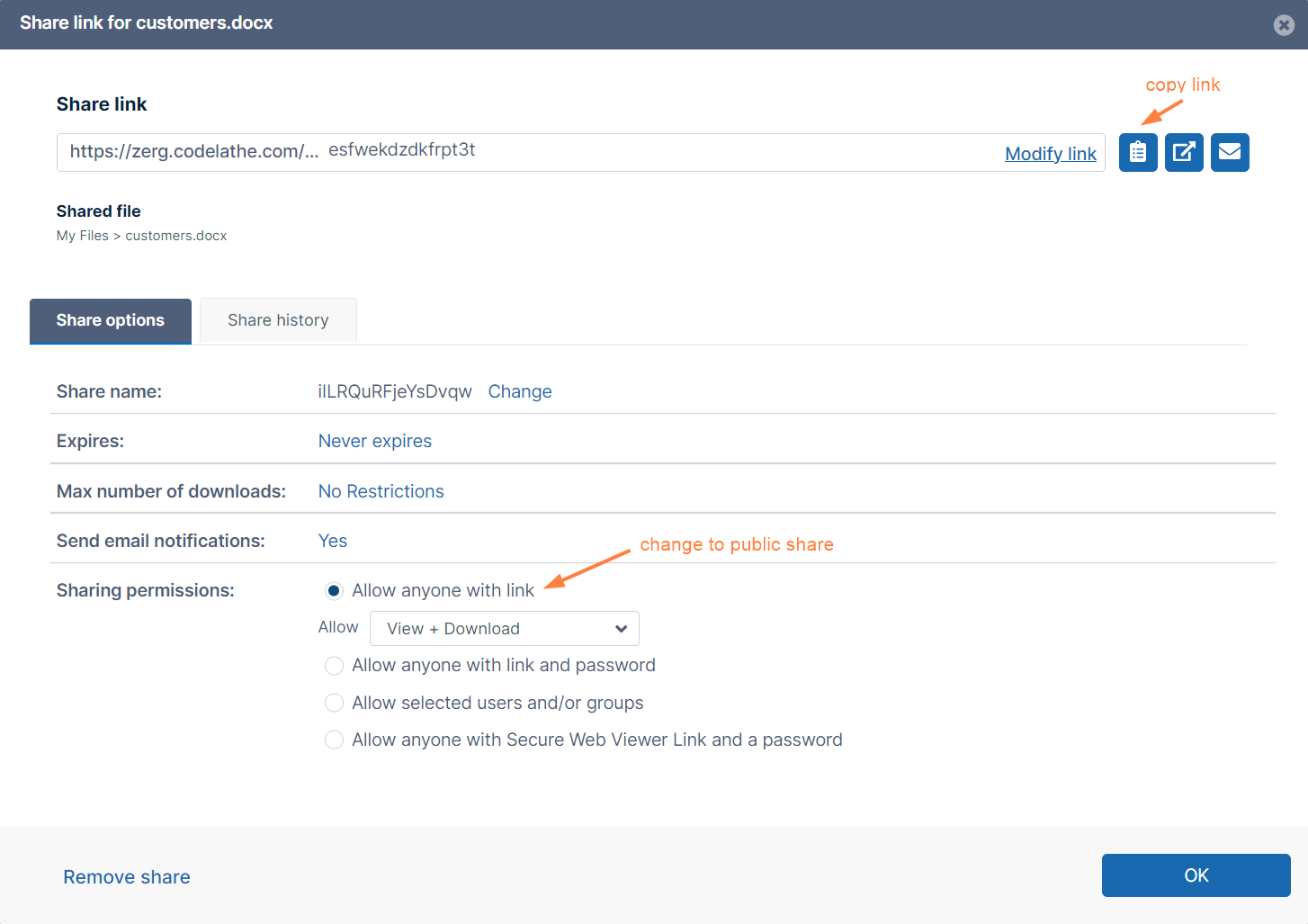Change the No Restrictions download limit

381,491
